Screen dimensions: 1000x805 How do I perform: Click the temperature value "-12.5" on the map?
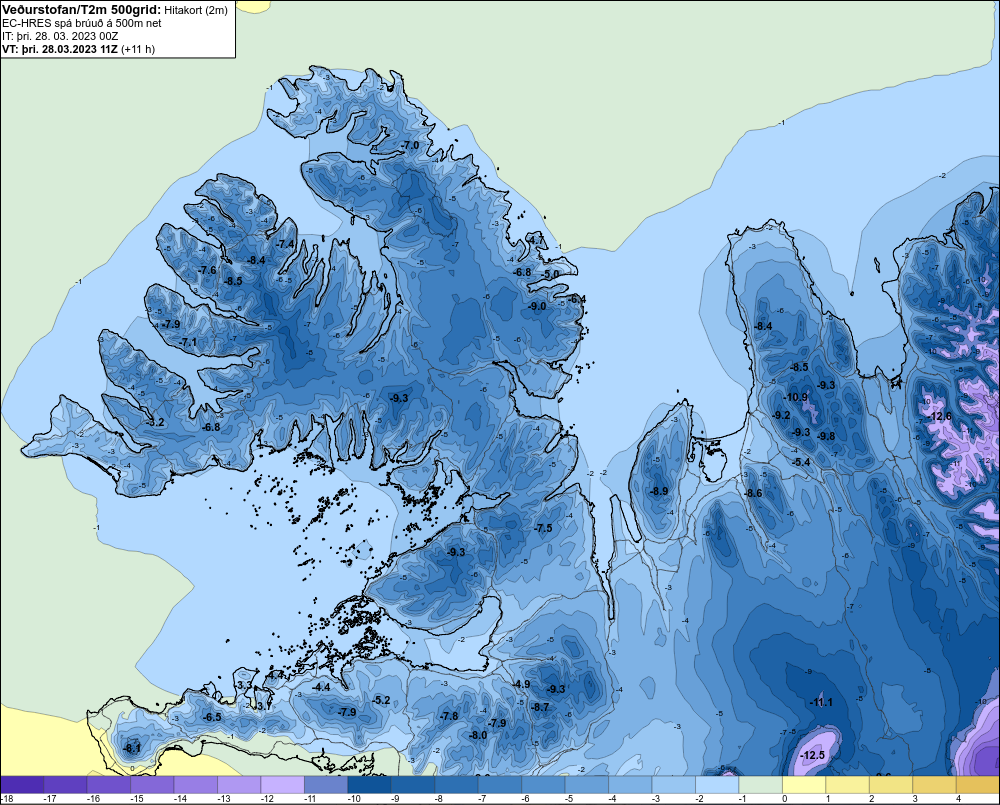coord(812,755)
